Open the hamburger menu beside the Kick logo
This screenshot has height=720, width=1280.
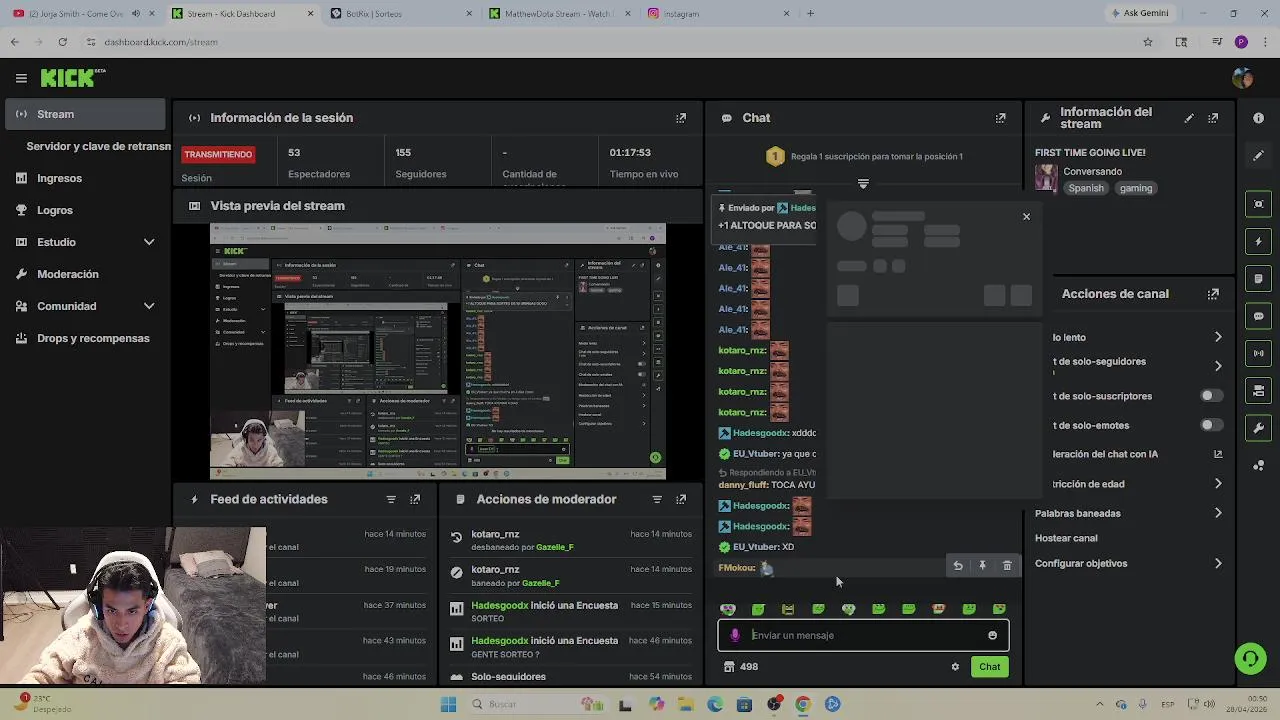21,78
